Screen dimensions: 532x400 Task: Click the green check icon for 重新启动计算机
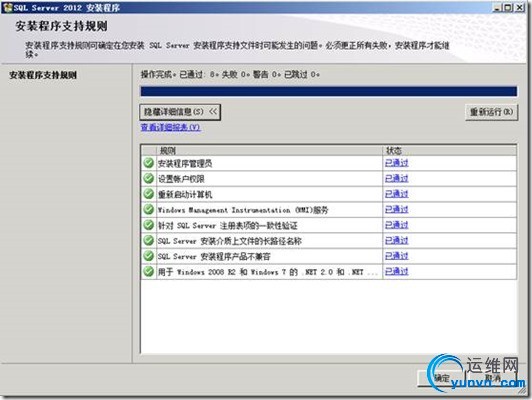[148, 194]
